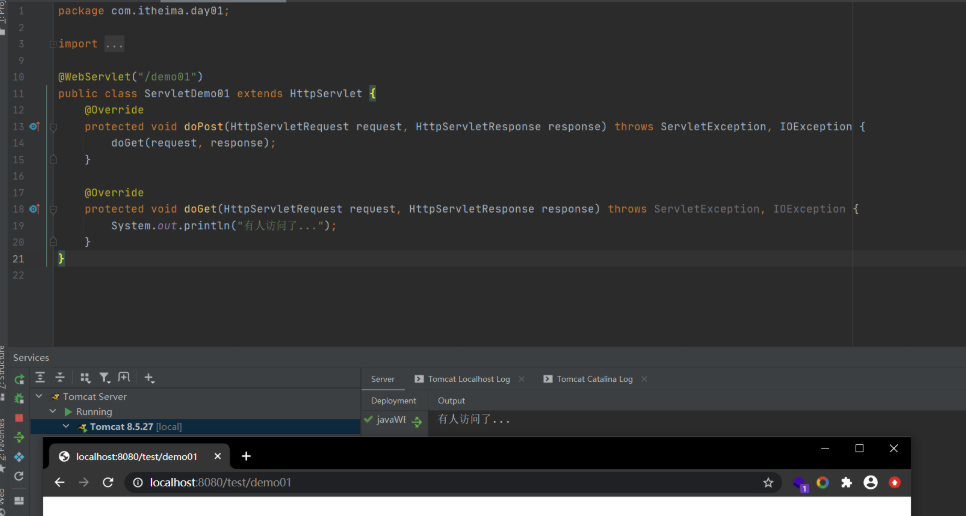Click the folded import ... placeholder
The width and height of the screenshot is (966, 516).
coord(114,44)
